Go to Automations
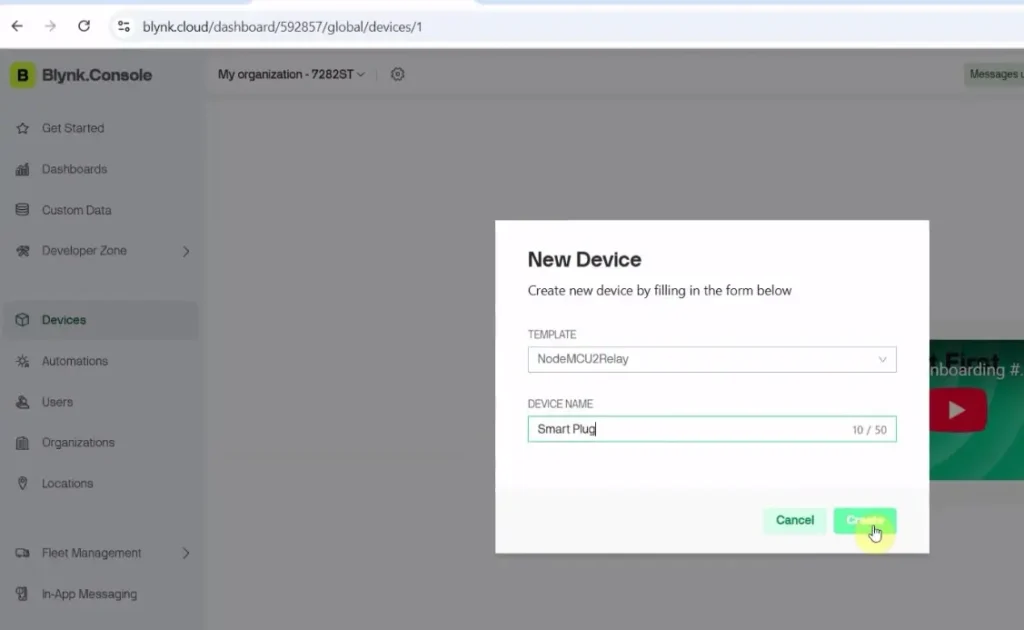Viewport: 1024px width, 630px height. point(77,361)
